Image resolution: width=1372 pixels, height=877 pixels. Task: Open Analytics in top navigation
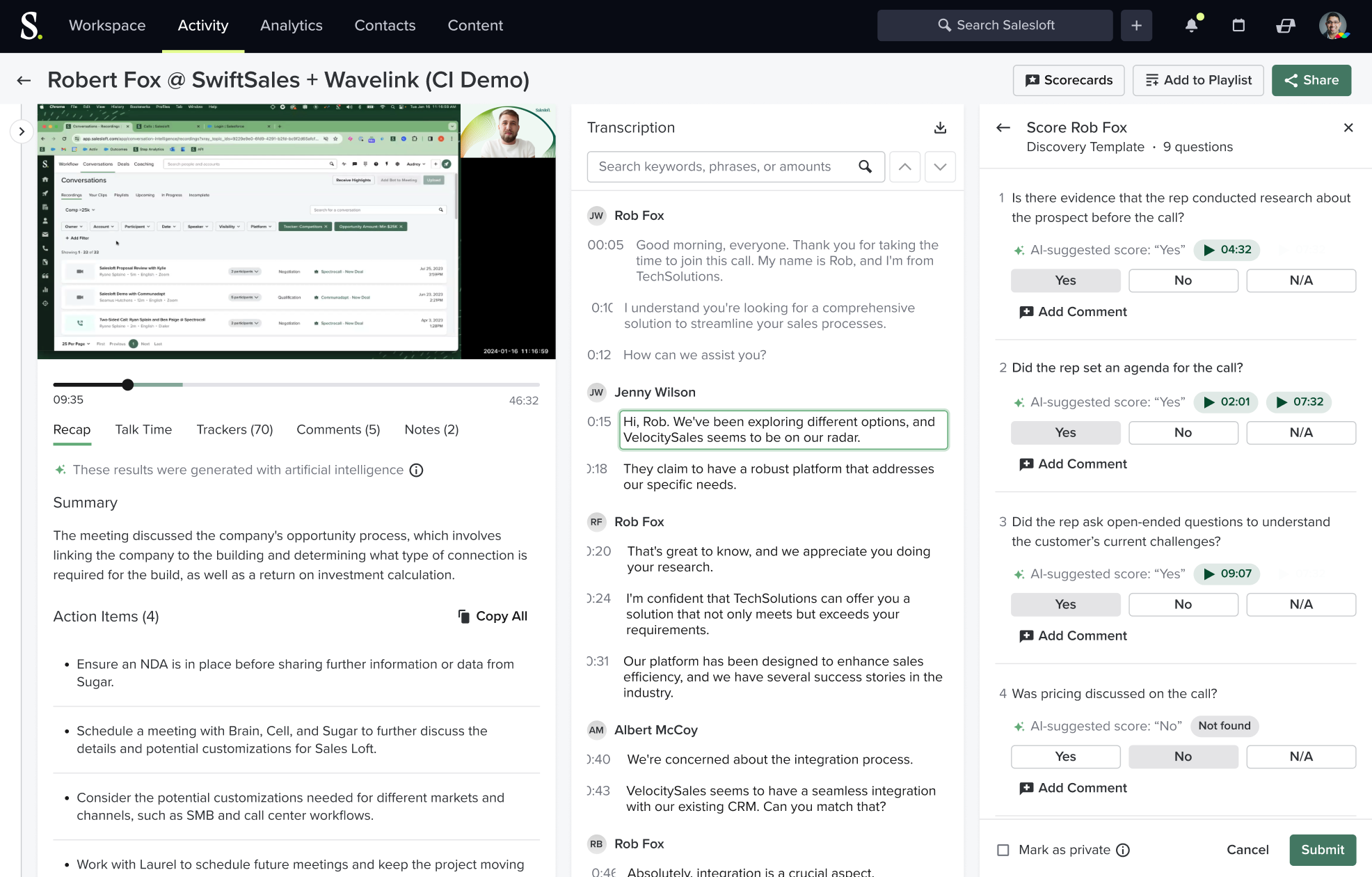click(x=292, y=25)
